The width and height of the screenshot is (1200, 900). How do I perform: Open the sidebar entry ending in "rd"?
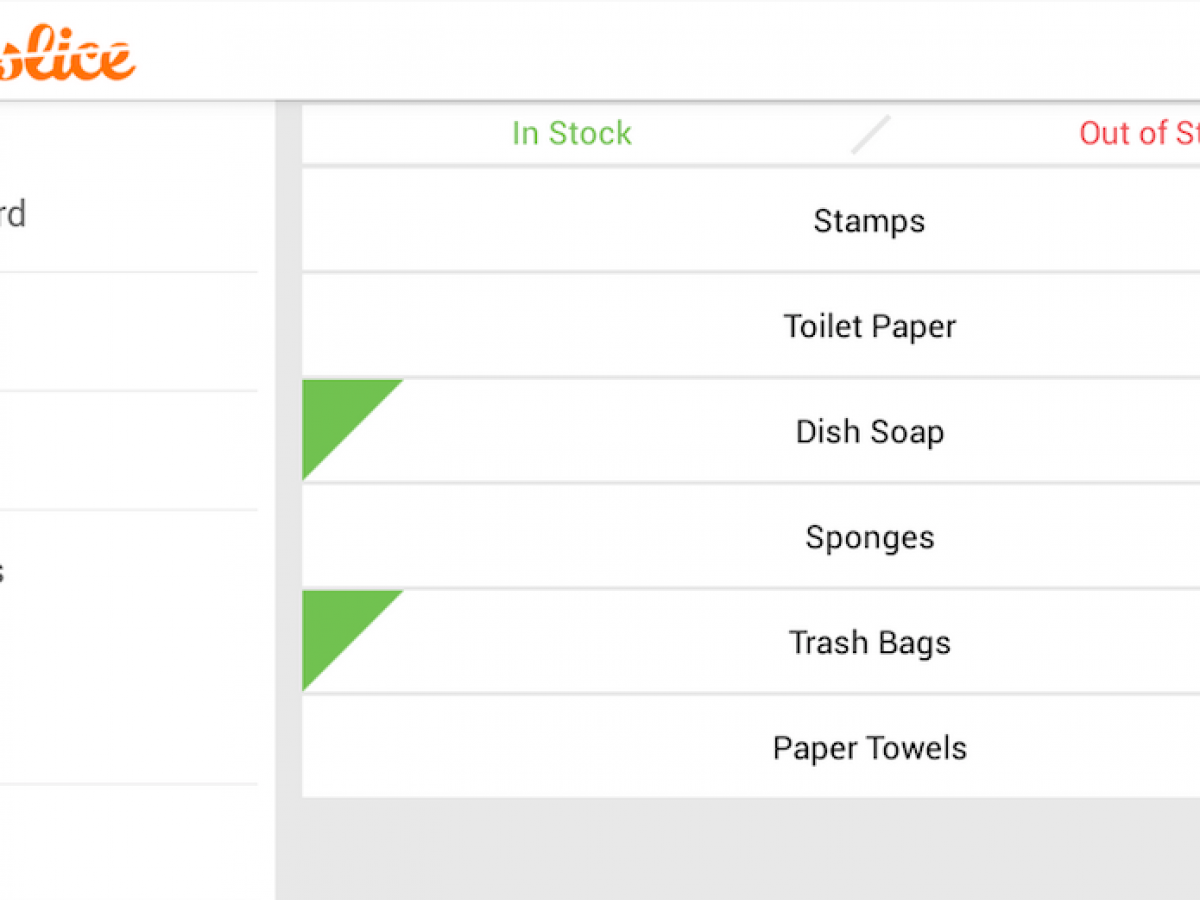tap(12, 214)
